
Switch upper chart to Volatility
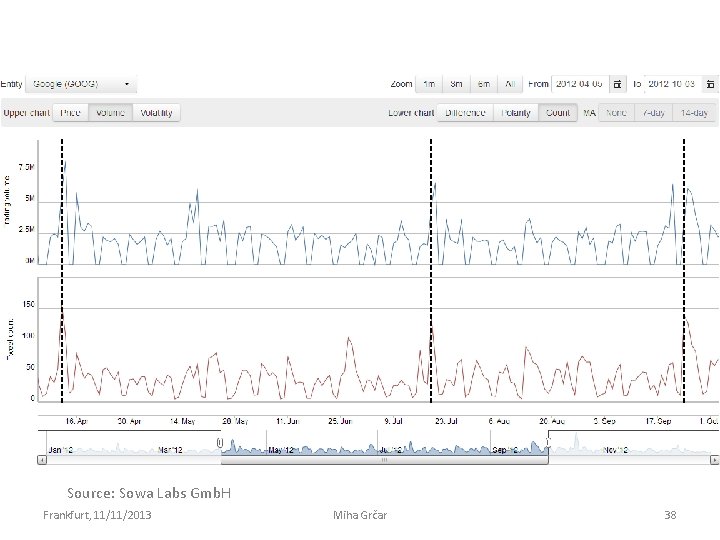[156, 112]
